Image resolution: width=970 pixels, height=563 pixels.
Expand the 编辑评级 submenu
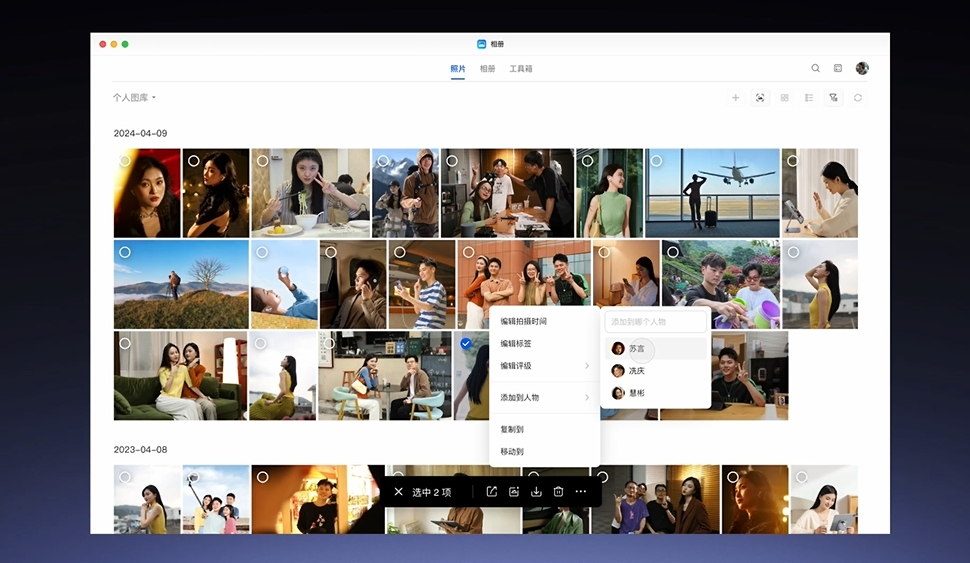[545, 366]
